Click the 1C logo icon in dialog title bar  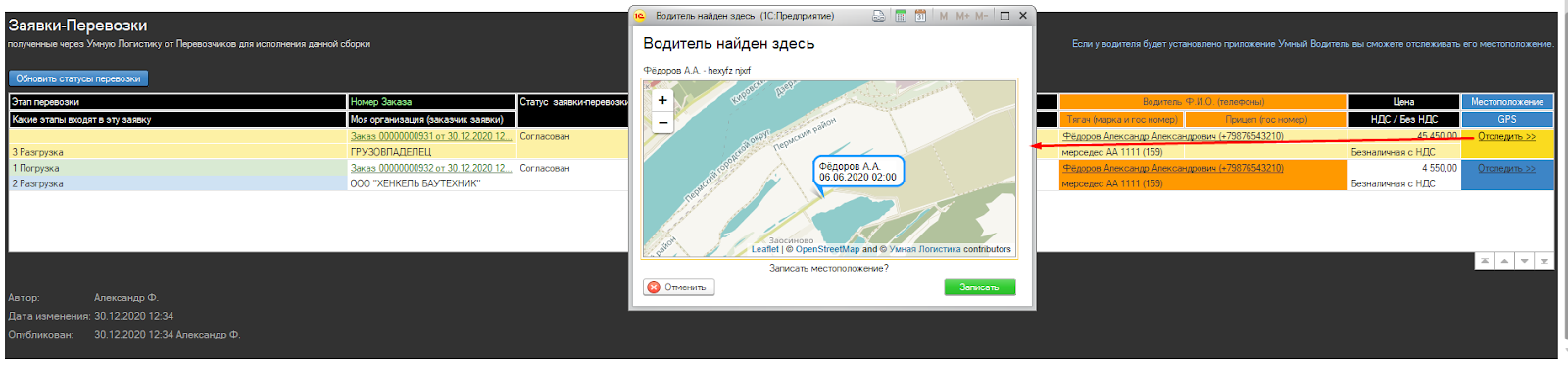click(640, 16)
